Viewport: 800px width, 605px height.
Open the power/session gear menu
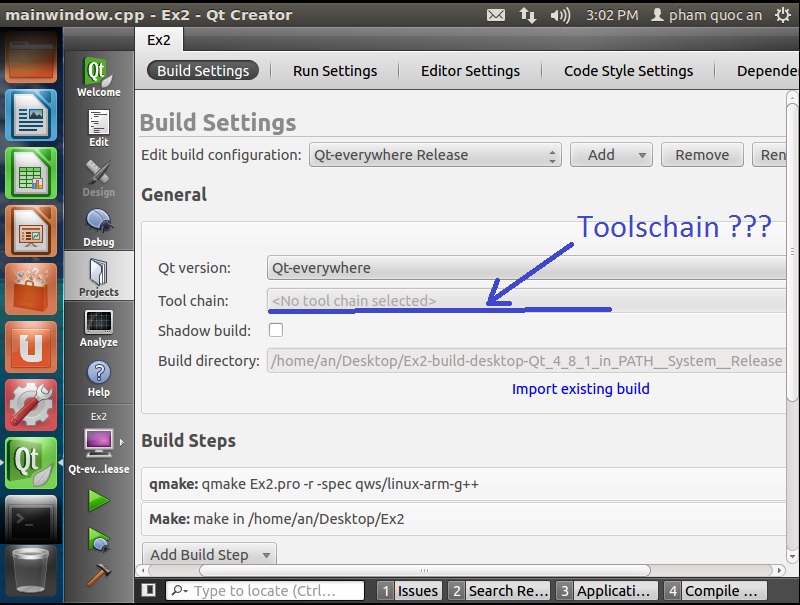point(783,15)
